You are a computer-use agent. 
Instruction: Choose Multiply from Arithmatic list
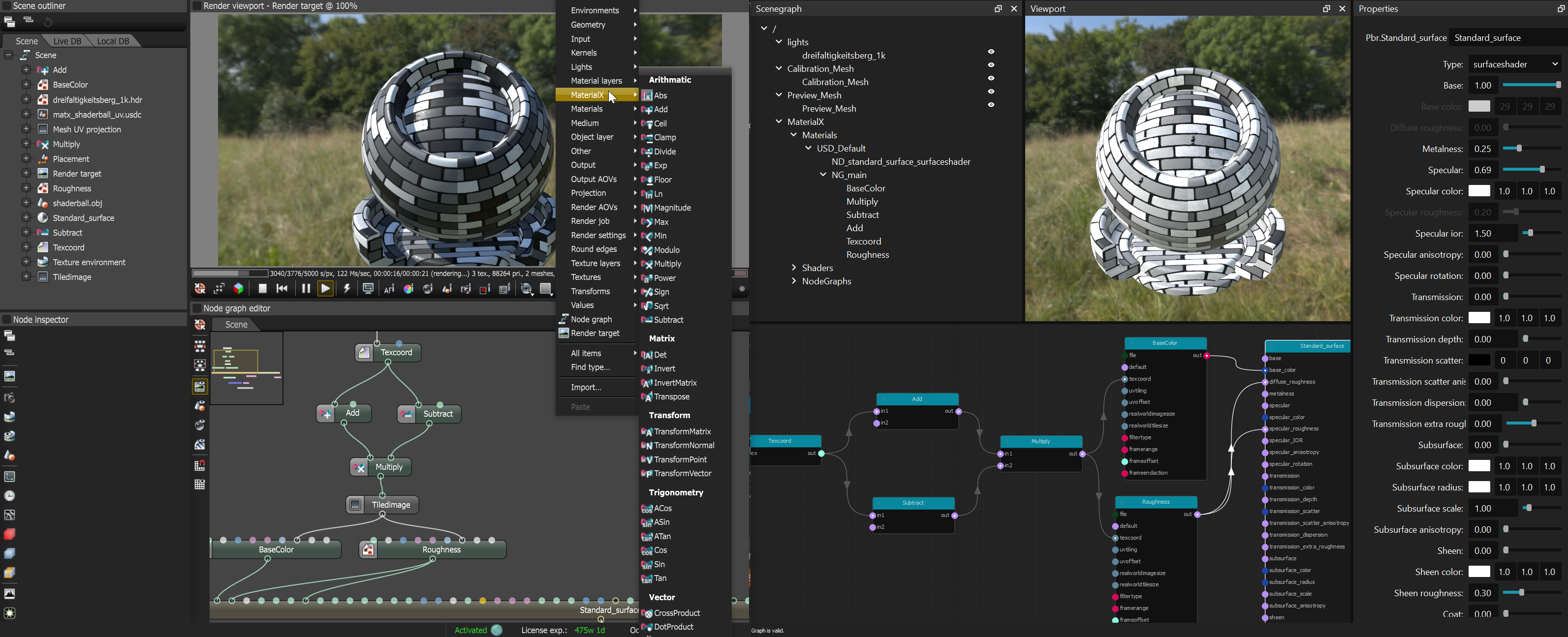coord(667,264)
